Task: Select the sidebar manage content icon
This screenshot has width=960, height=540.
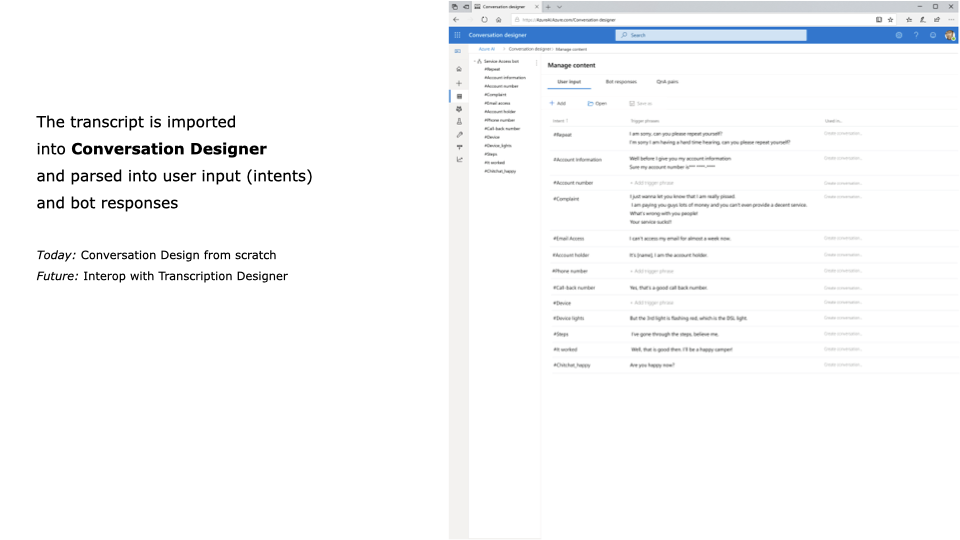Action: click(459, 96)
